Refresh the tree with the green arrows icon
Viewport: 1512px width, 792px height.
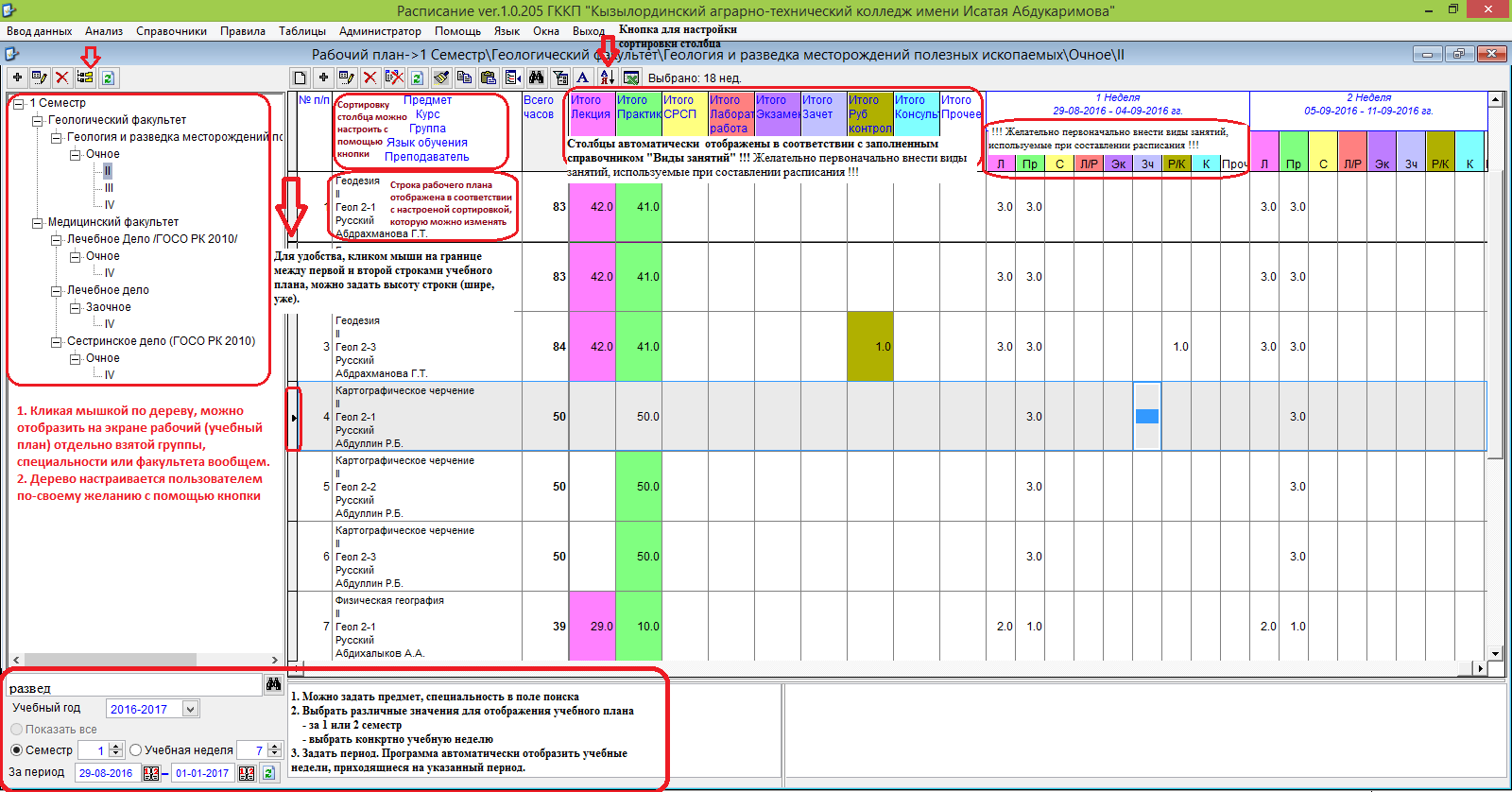click(x=108, y=77)
